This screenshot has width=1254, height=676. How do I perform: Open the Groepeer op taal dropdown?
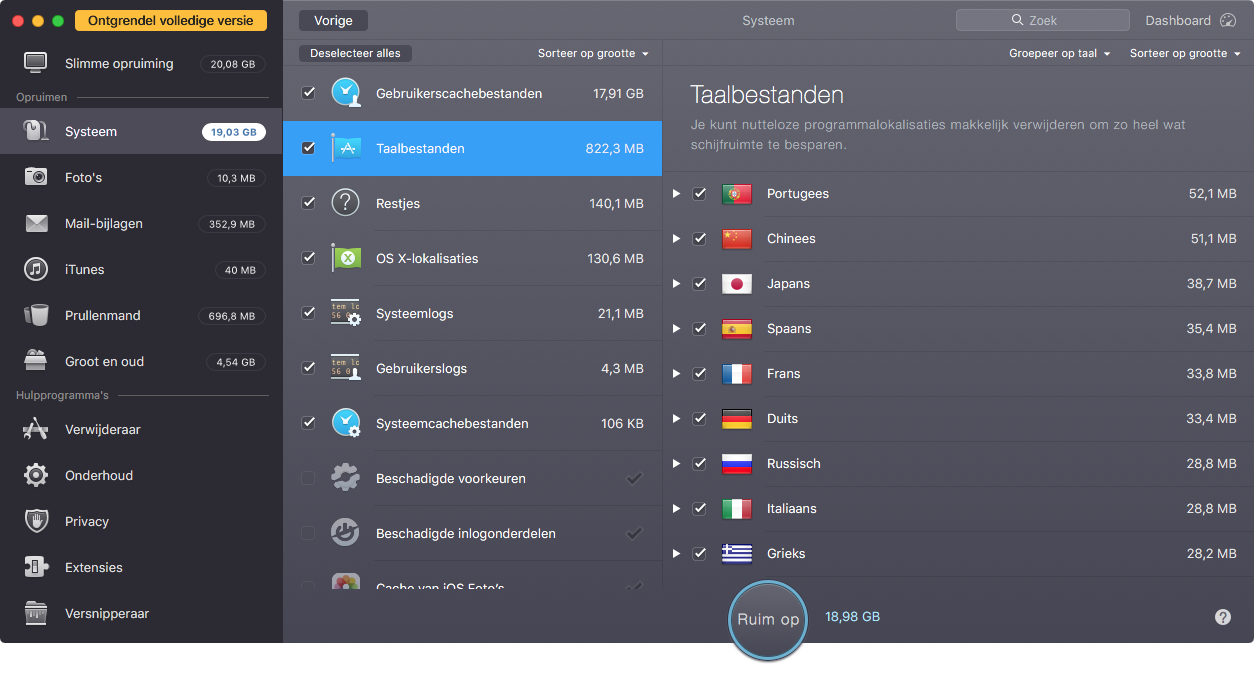[x=1059, y=54]
